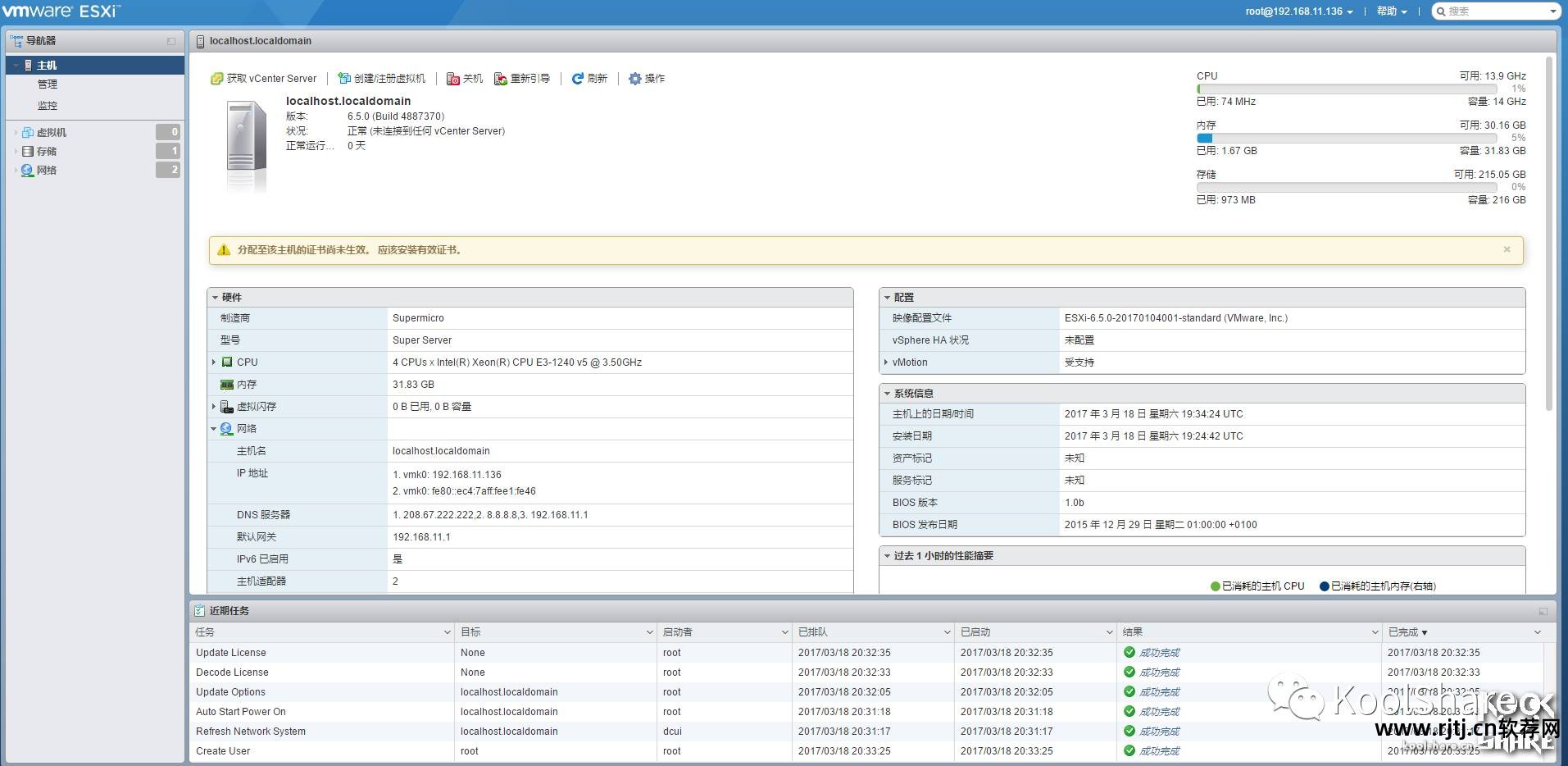Viewport: 1568px width, 766px height.
Task: Open the search box dropdown arrow
Action: pos(1552,11)
